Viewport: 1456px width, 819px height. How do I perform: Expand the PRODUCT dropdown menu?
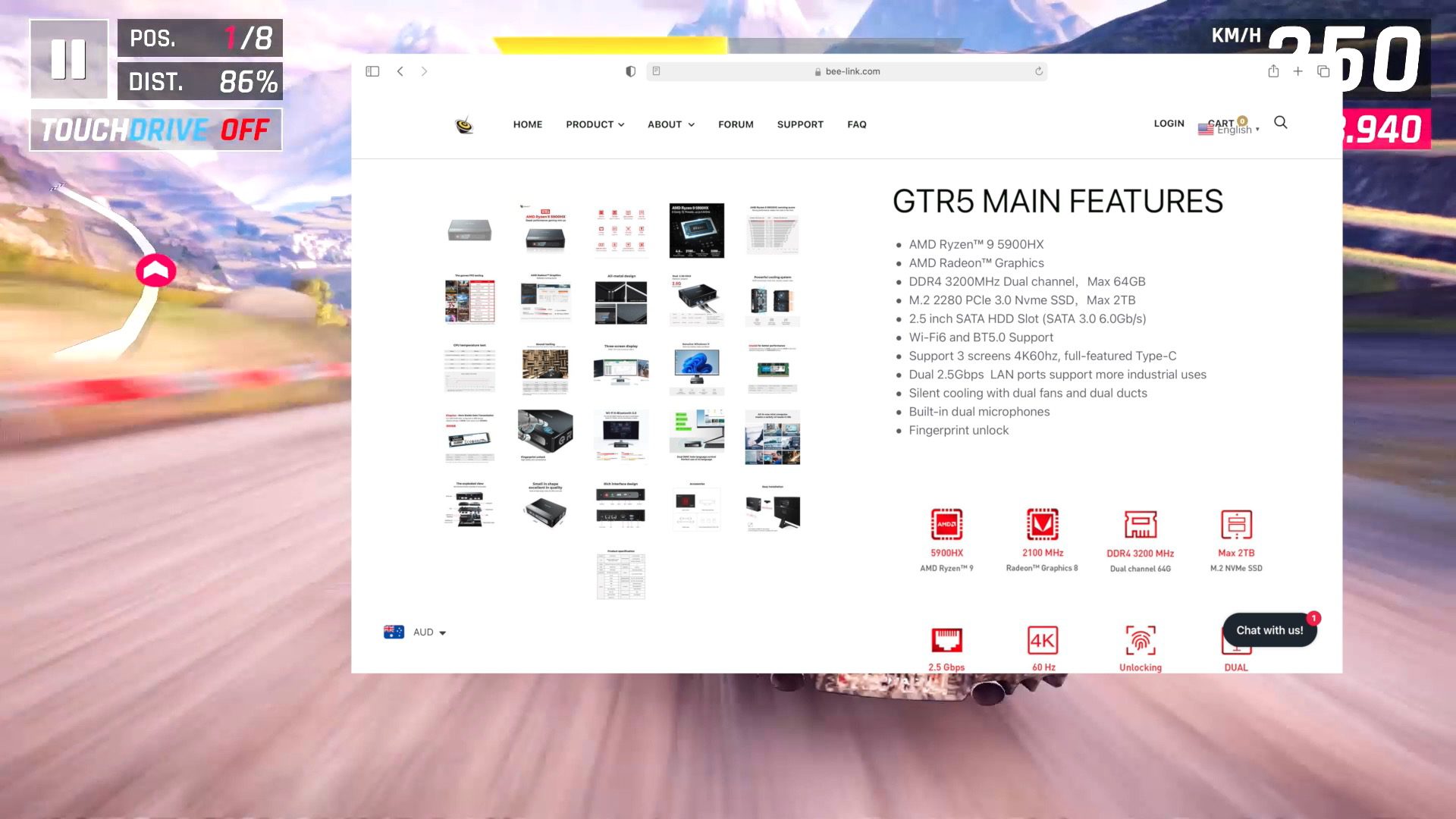595,124
